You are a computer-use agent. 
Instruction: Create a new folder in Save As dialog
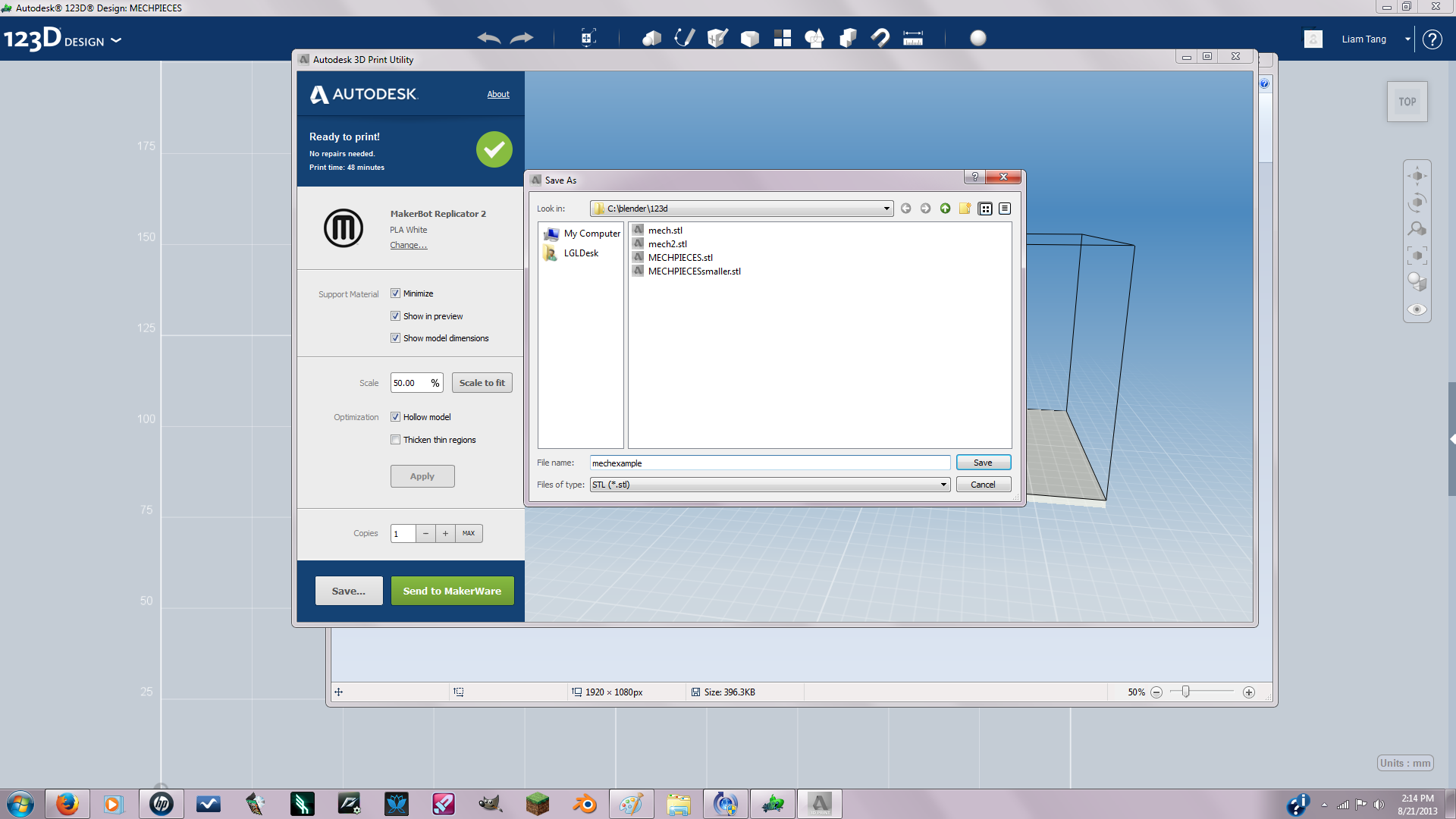point(965,209)
